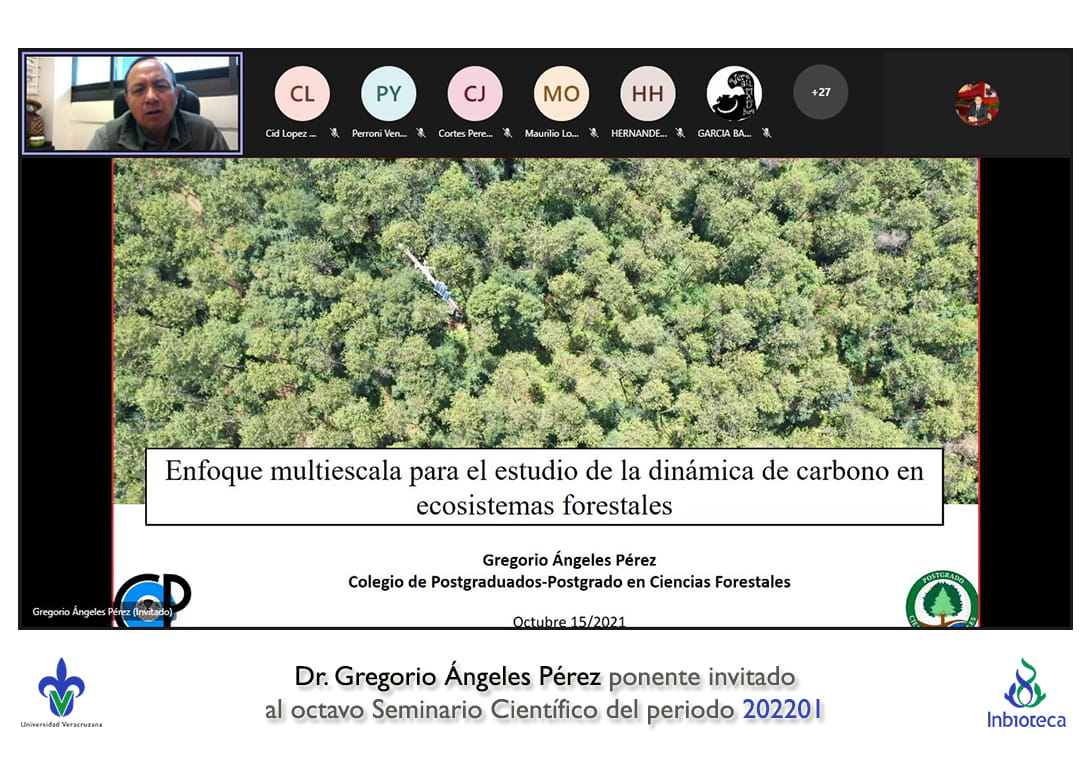The height and width of the screenshot is (760, 1090).
Task: Click the Universidad Veracruzana logo
Action: [61, 692]
